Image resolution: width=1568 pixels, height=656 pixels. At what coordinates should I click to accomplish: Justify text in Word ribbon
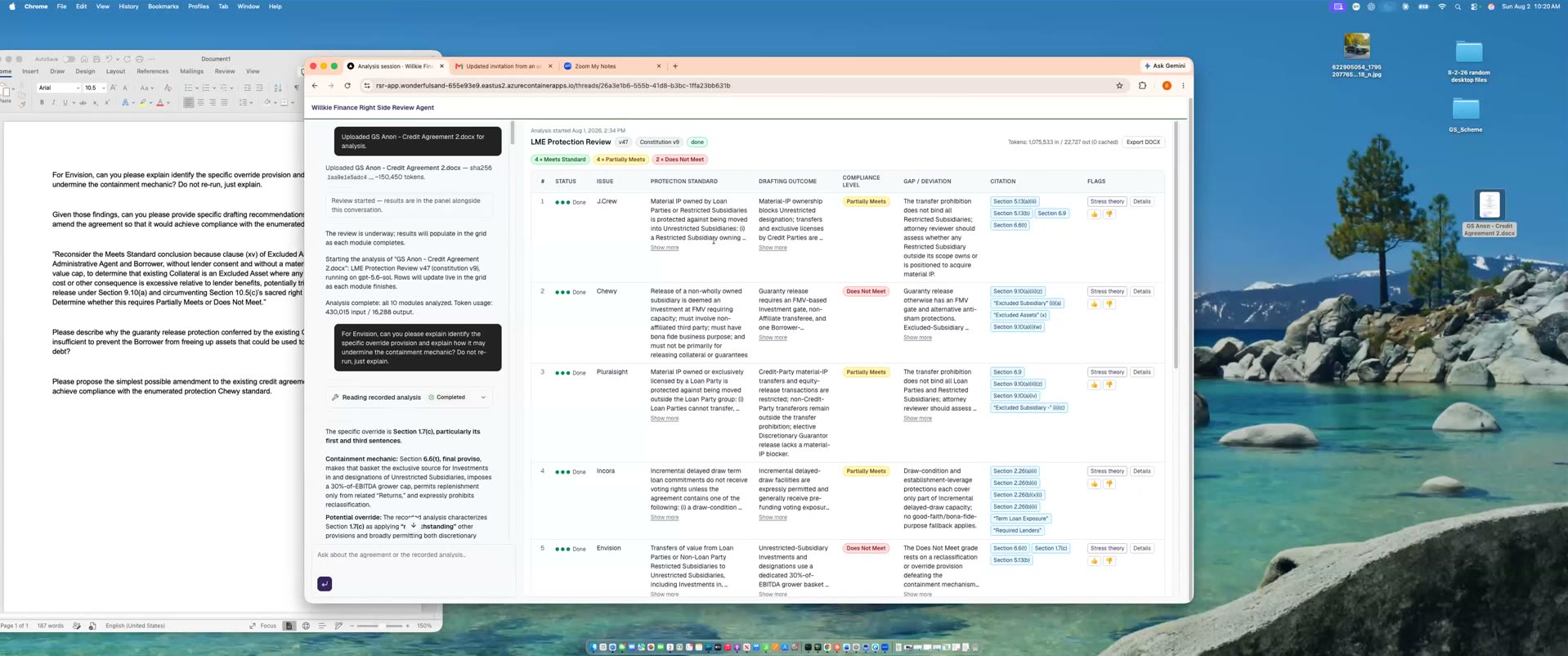[x=224, y=102]
